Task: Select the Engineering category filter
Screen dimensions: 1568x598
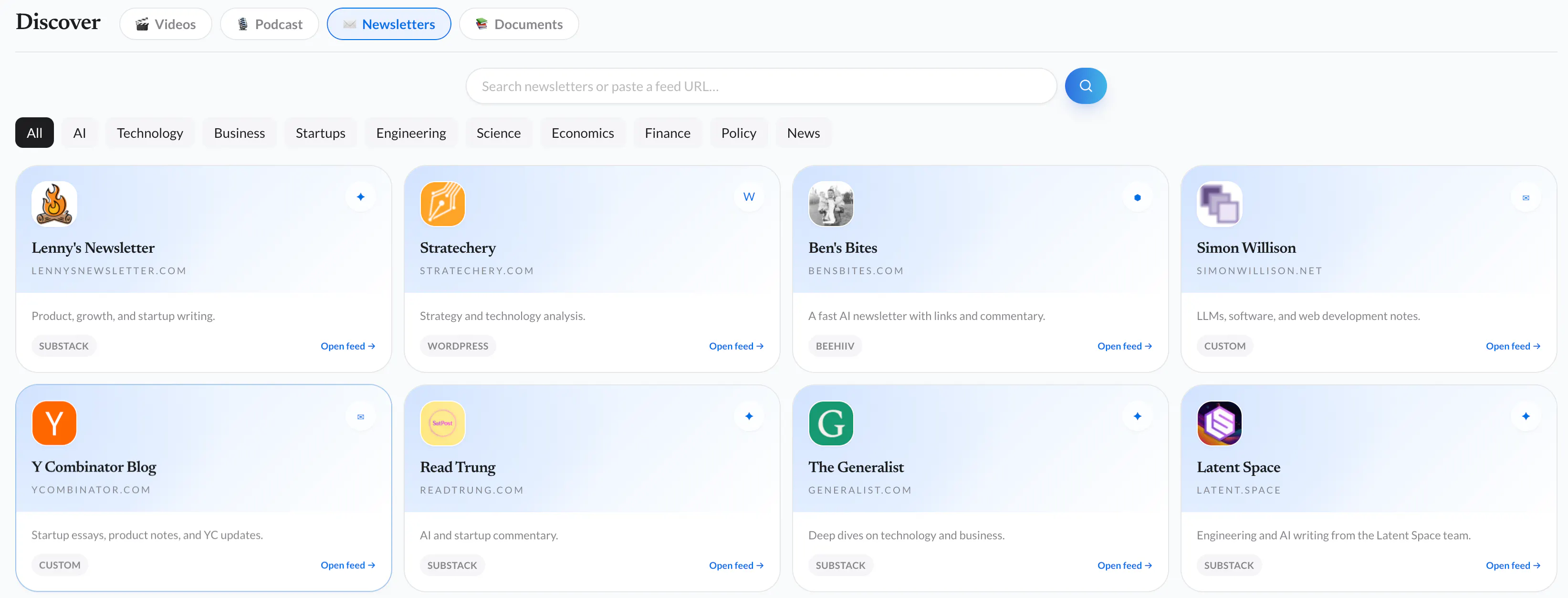Action: coord(411,133)
